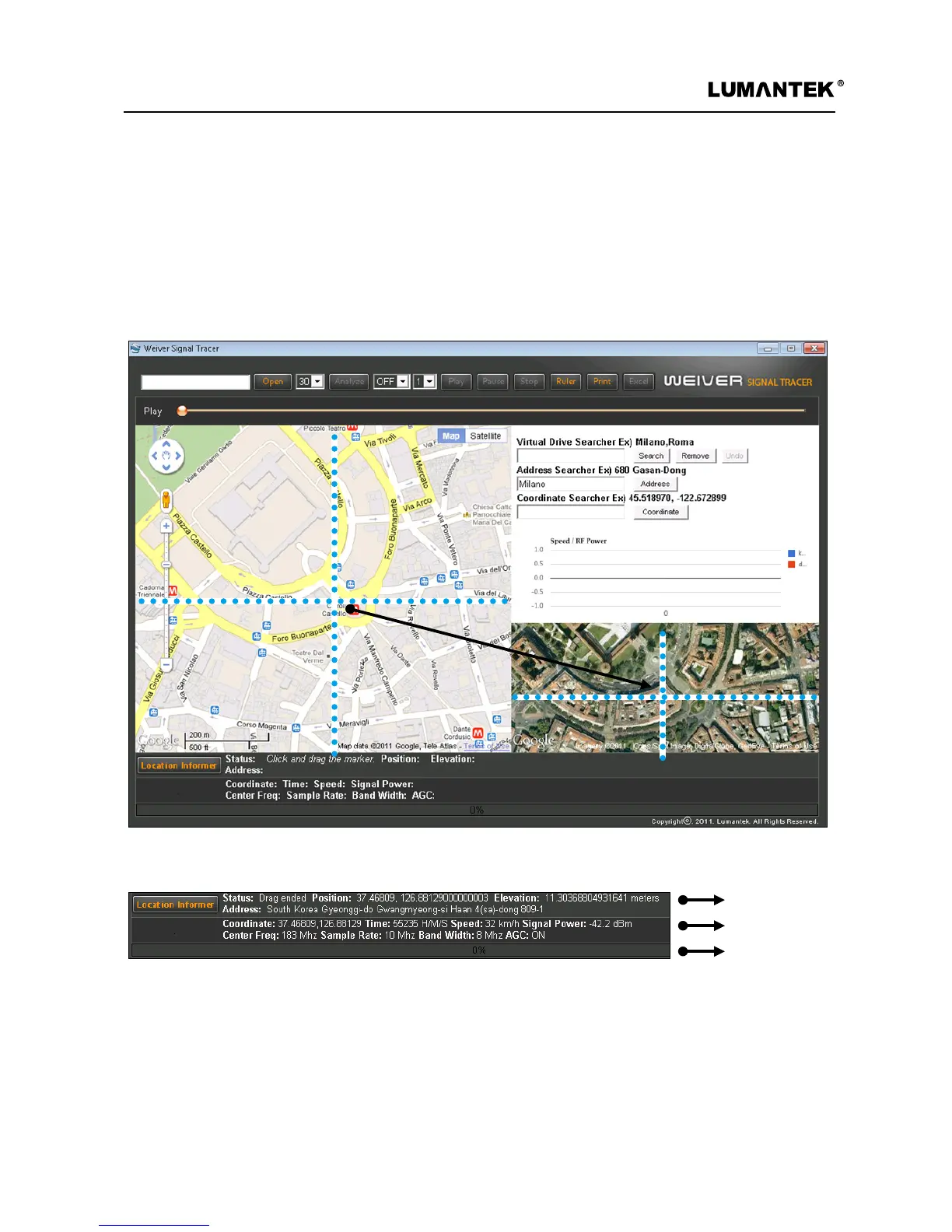This screenshot has width=952, height=1232.
Task: Activate the Ruler tool
Action: coord(566,382)
